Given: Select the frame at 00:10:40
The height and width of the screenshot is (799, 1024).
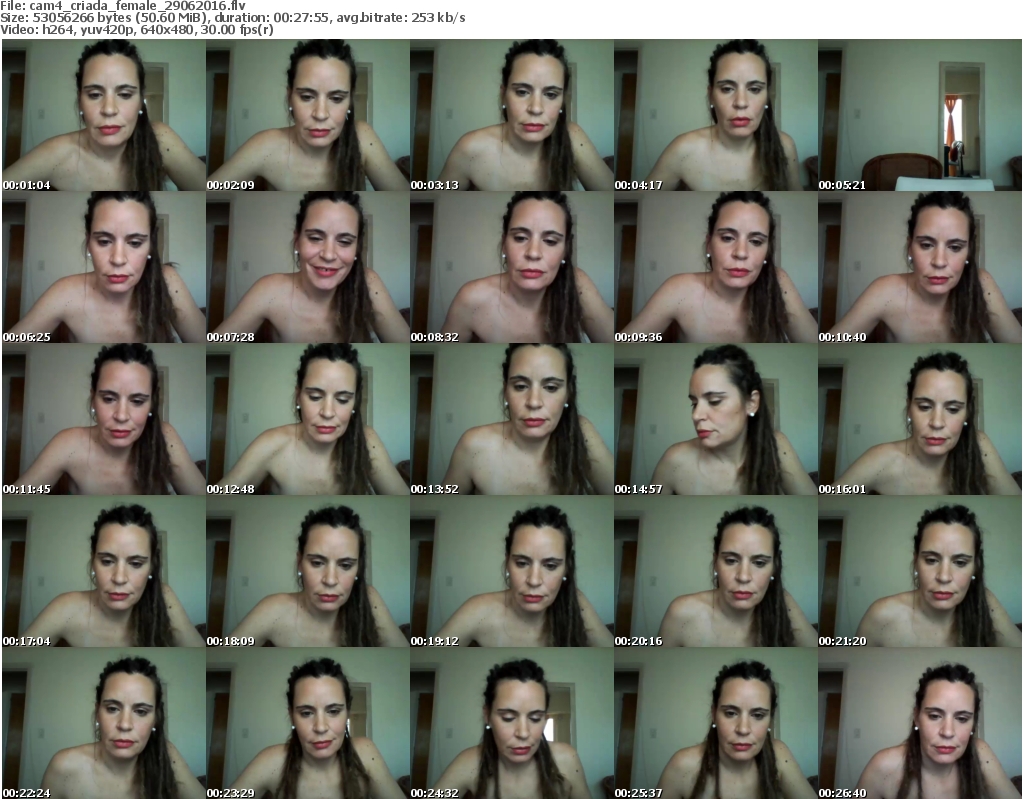Looking at the screenshot, I should tap(920, 267).
